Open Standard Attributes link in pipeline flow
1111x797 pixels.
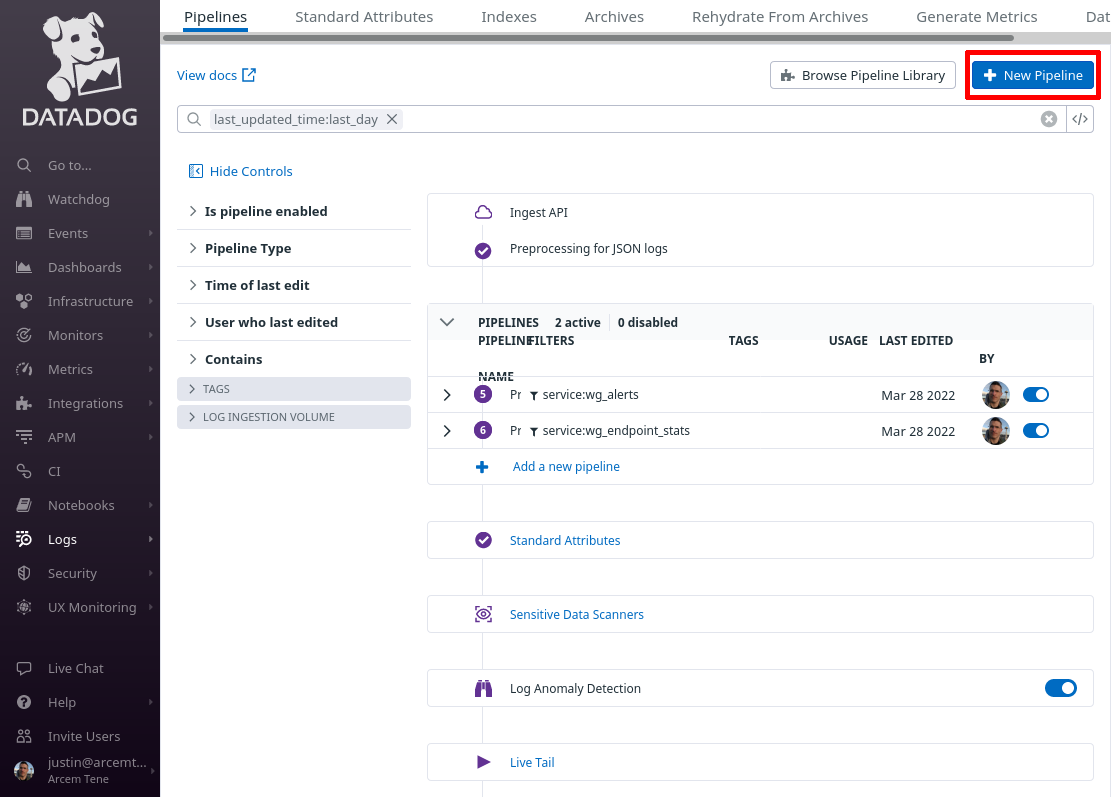565,541
